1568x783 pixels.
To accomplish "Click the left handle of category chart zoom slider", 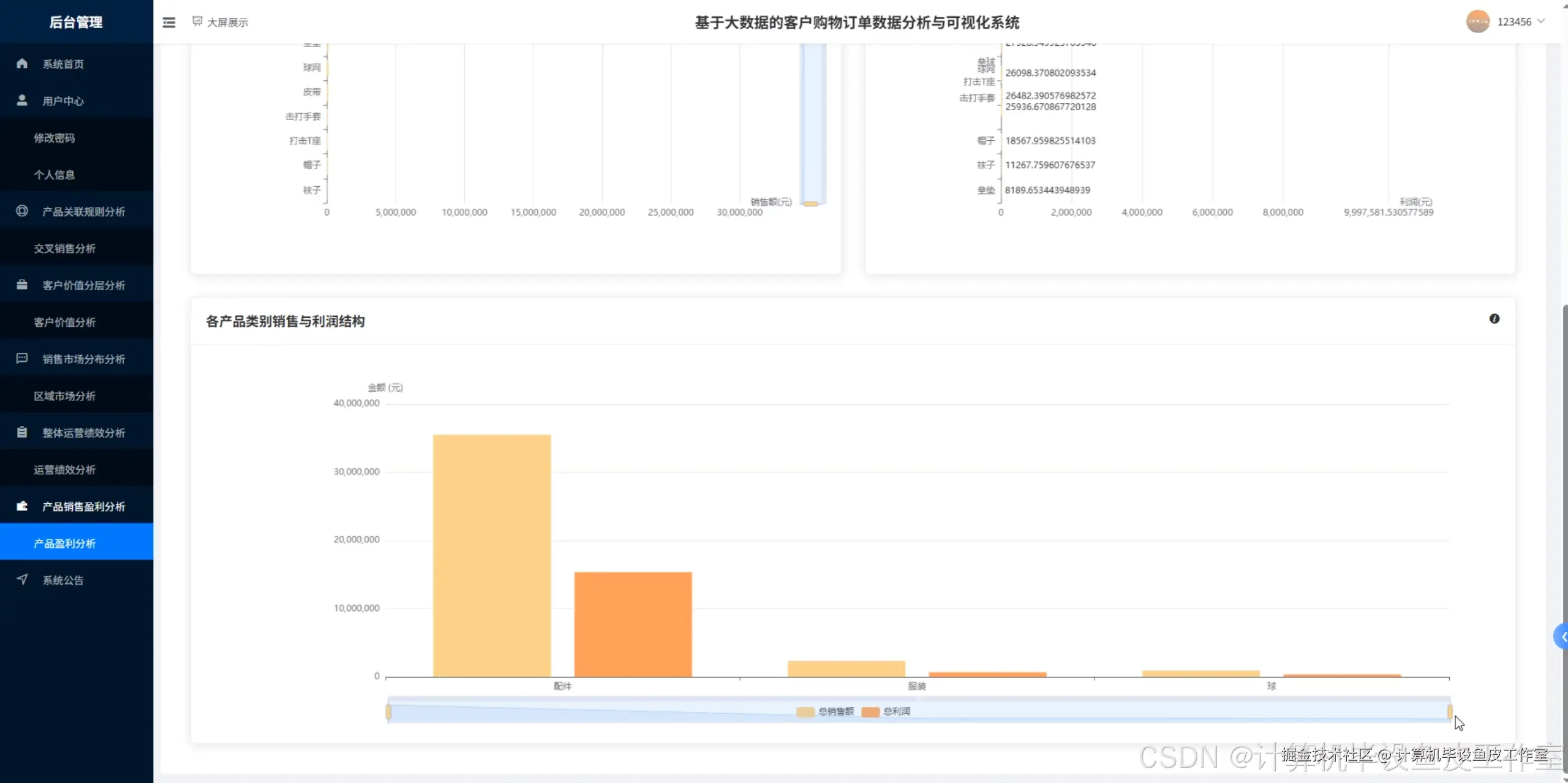I will point(388,711).
